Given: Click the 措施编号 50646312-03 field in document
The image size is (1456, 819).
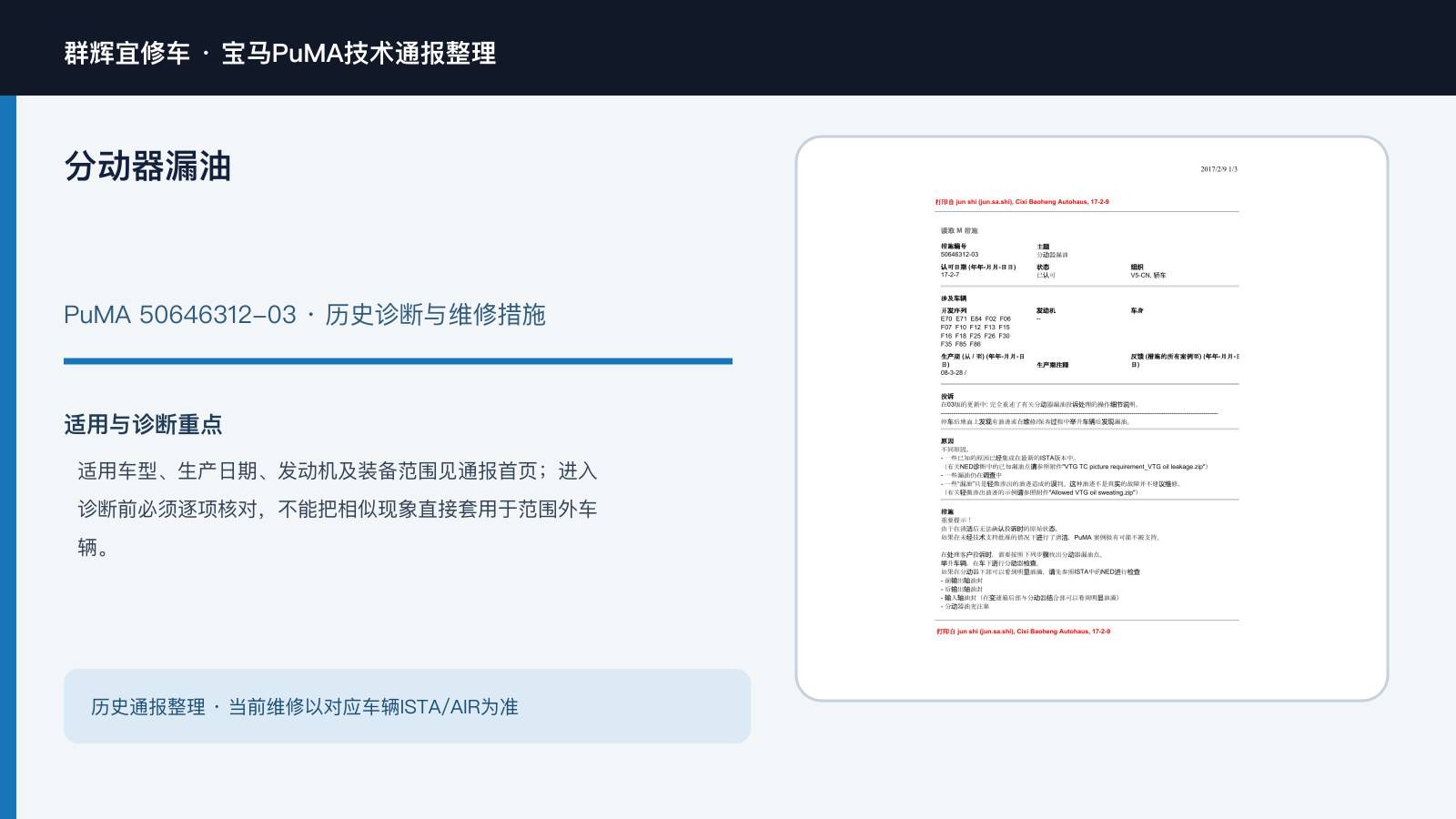Looking at the screenshot, I should pyautogui.click(x=959, y=250).
